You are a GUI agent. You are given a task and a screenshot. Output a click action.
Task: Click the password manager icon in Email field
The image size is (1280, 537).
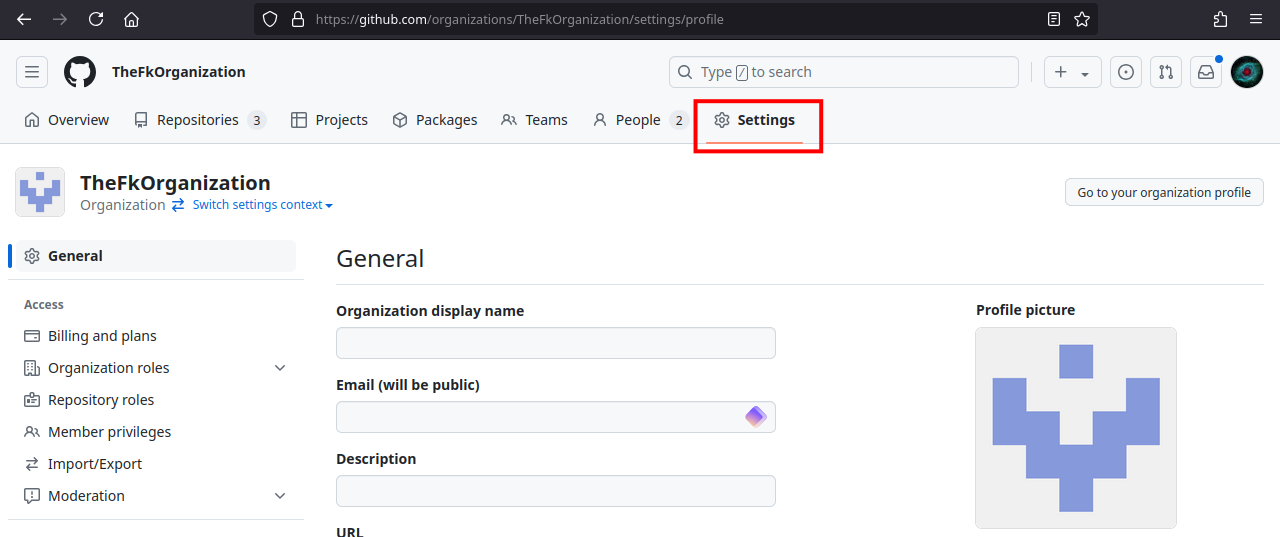click(755, 417)
